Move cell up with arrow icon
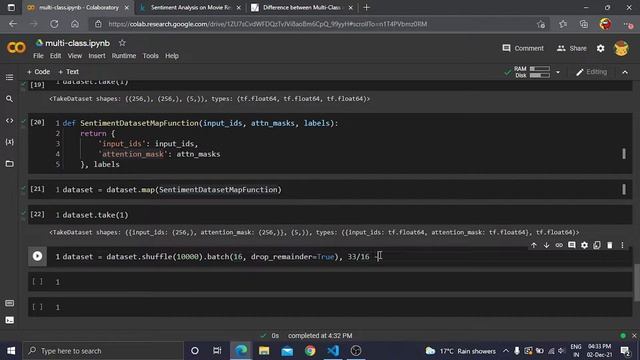Image resolution: width=640 pixels, height=360 pixels. point(533,245)
